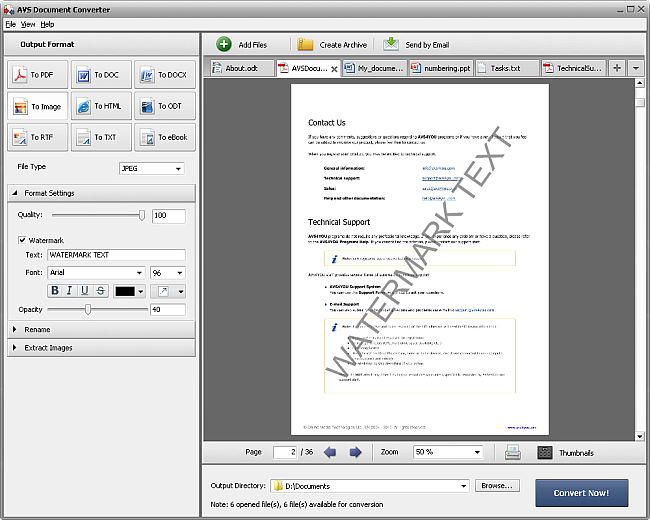The image size is (650, 520).
Task: Click the preview scrollbar down arrow
Action: (640, 436)
